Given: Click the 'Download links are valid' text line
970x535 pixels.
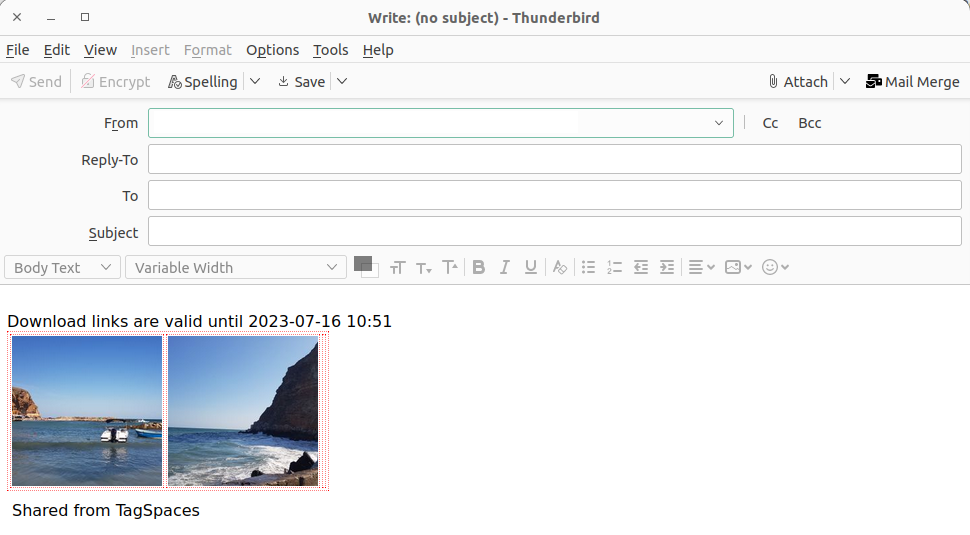Looking at the screenshot, I should (x=199, y=322).
